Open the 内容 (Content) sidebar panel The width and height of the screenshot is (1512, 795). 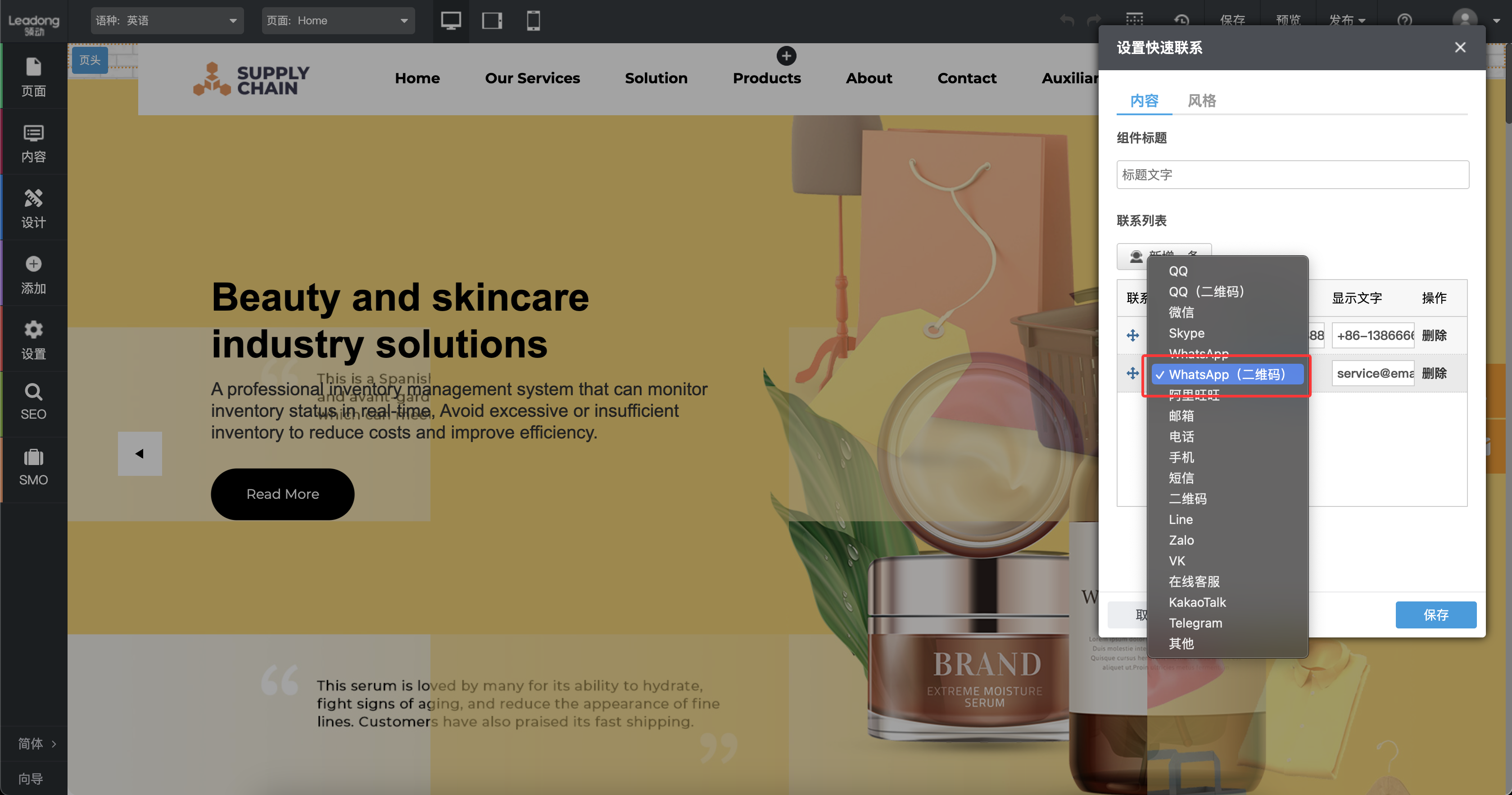[x=33, y=143]
